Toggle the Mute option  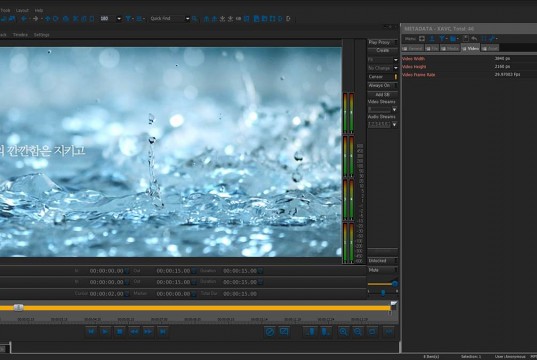(x=383, y=270)
